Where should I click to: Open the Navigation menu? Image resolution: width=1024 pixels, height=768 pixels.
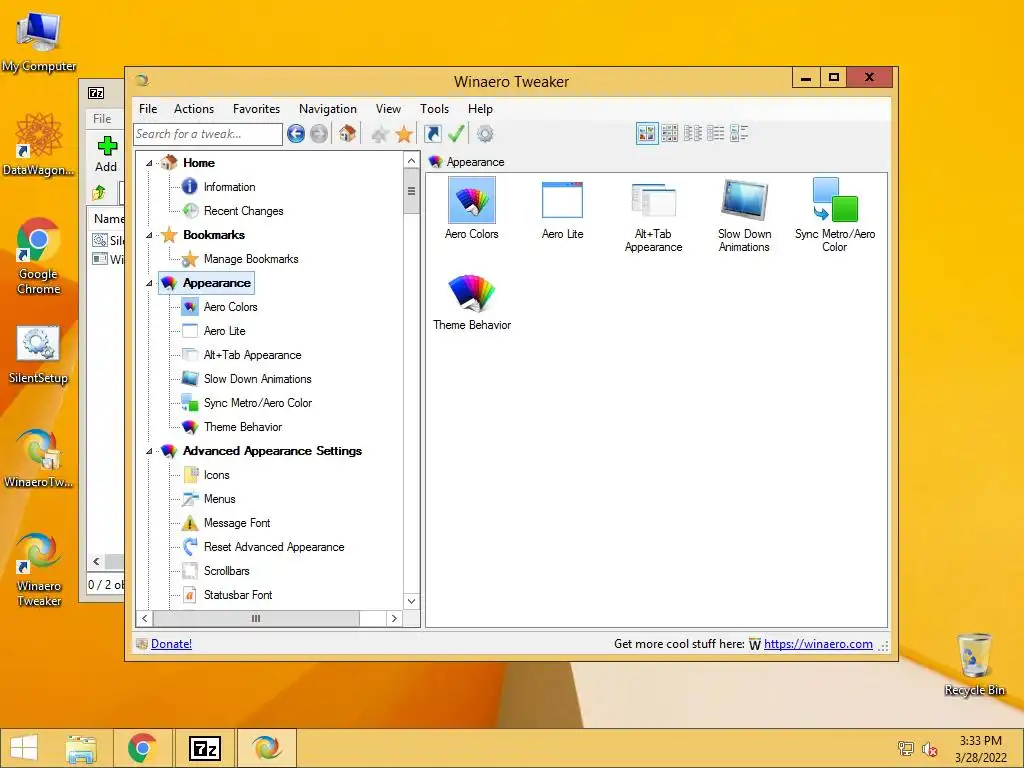pyautogui.click(x=328, y=109)
